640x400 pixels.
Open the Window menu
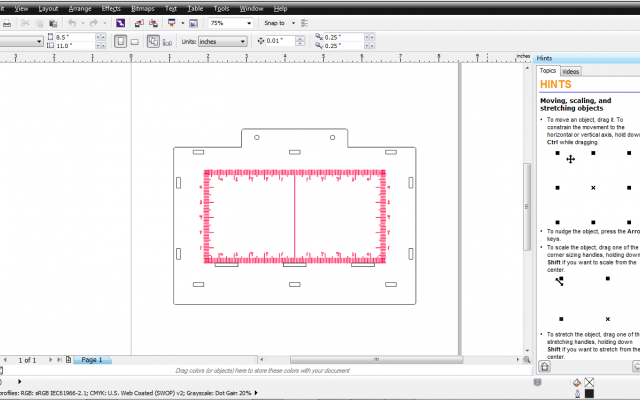[x=251, y=9]
